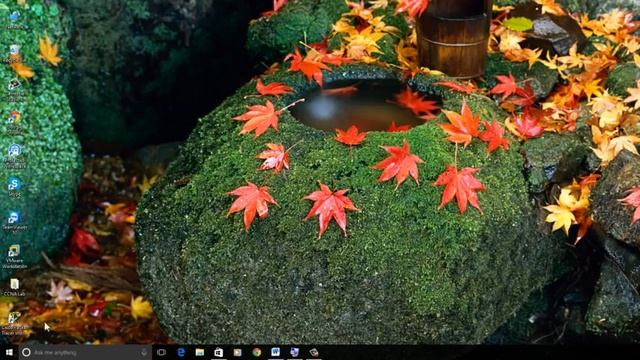Select the Google Chrome desktop shortcut
The height and width of the screenshot is (360, 640).
tap(14, 122)
